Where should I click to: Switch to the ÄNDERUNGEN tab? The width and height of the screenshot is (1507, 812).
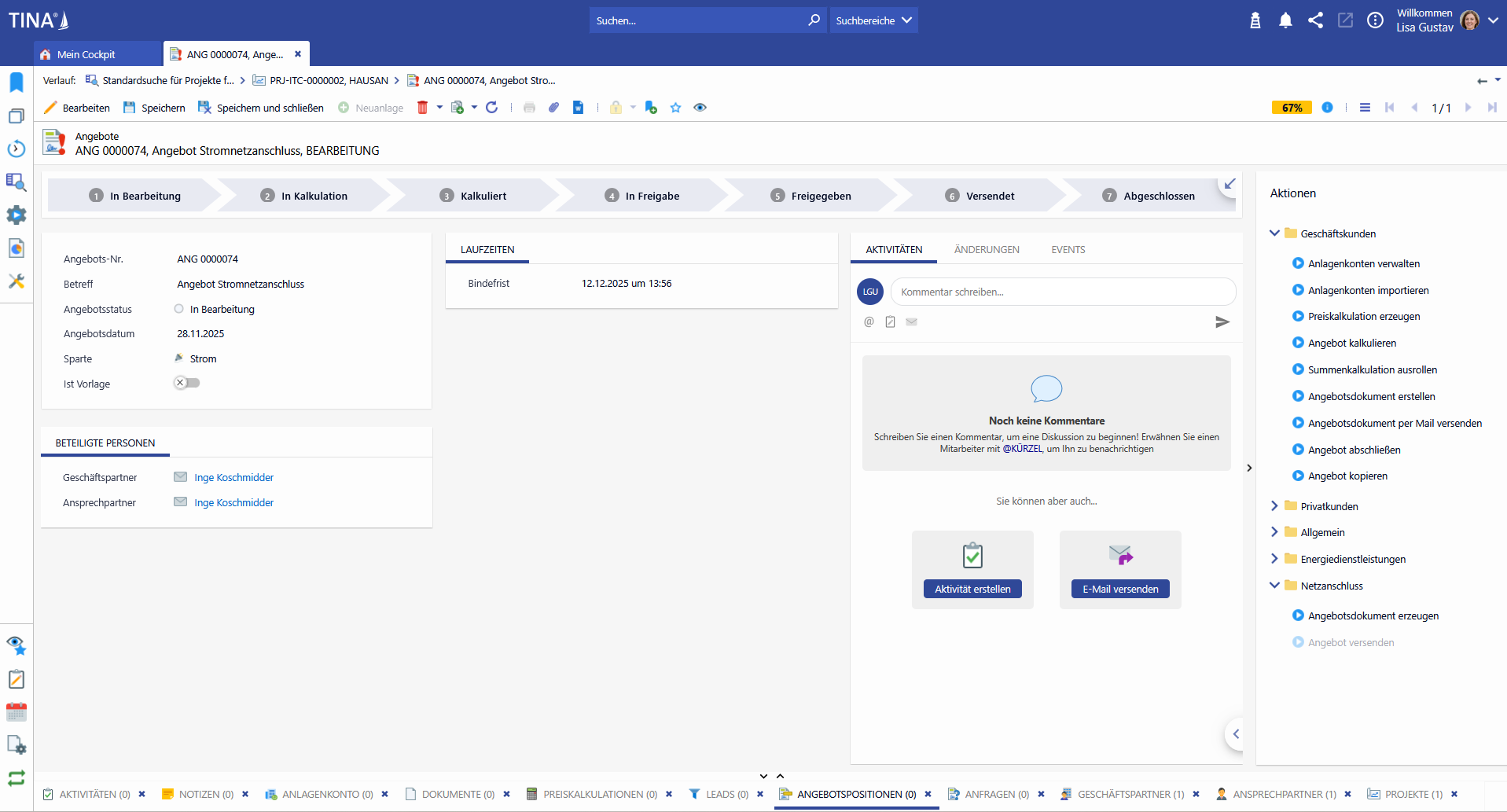click(987, 250)
